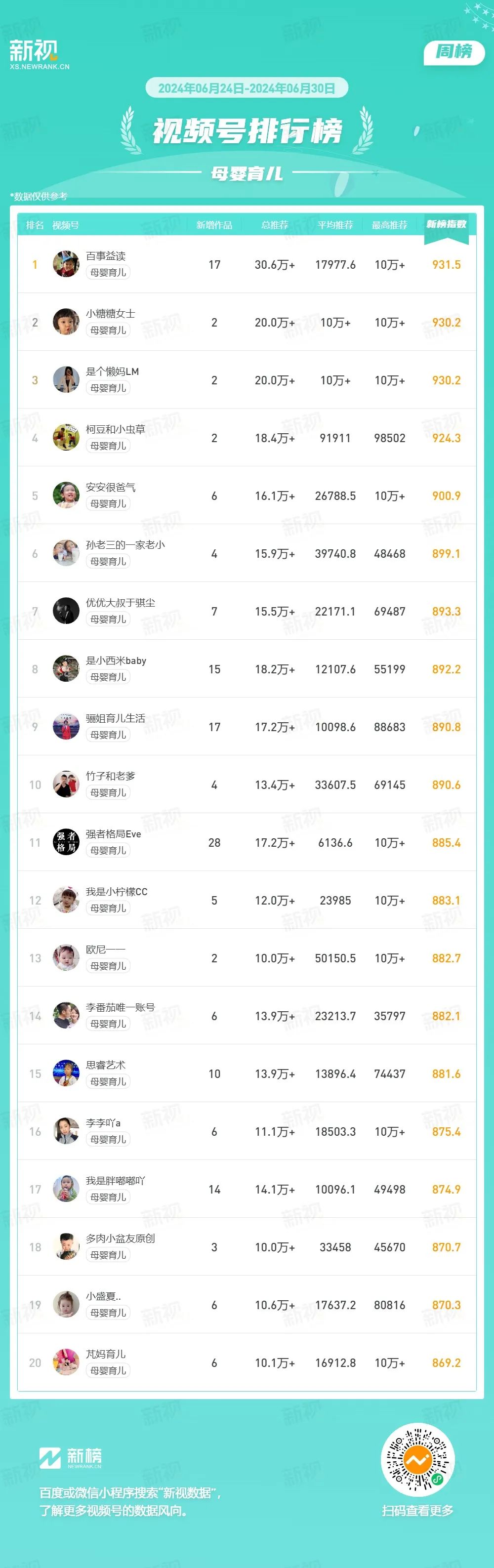
Task: Select the 总推荐 column header
Action: [x=274, y=225]
